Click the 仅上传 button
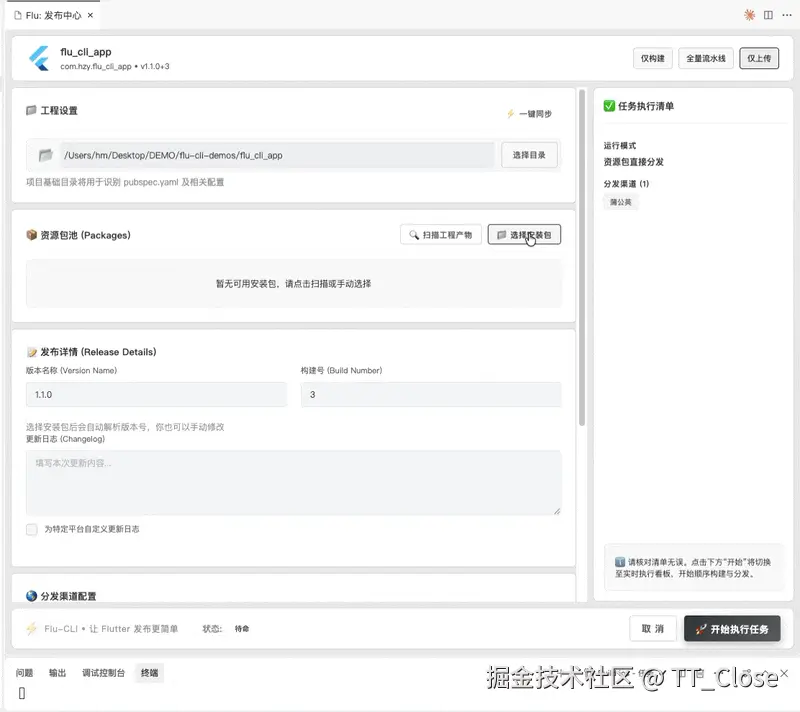Viewport: 800px width, 712px height. [x=759, y=58]
